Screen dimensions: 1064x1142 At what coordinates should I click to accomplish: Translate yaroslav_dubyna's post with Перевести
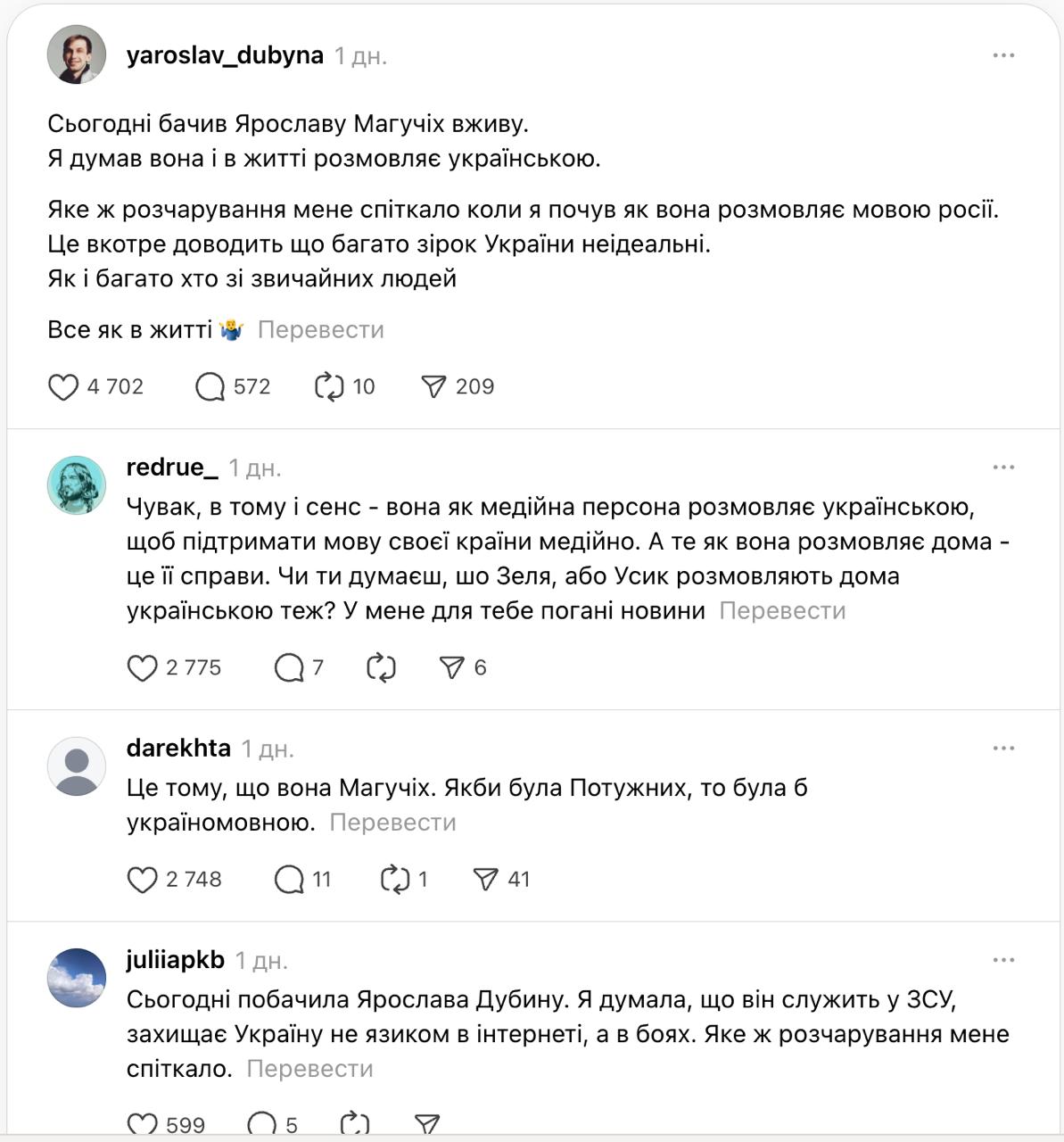[x=321, y=330]
